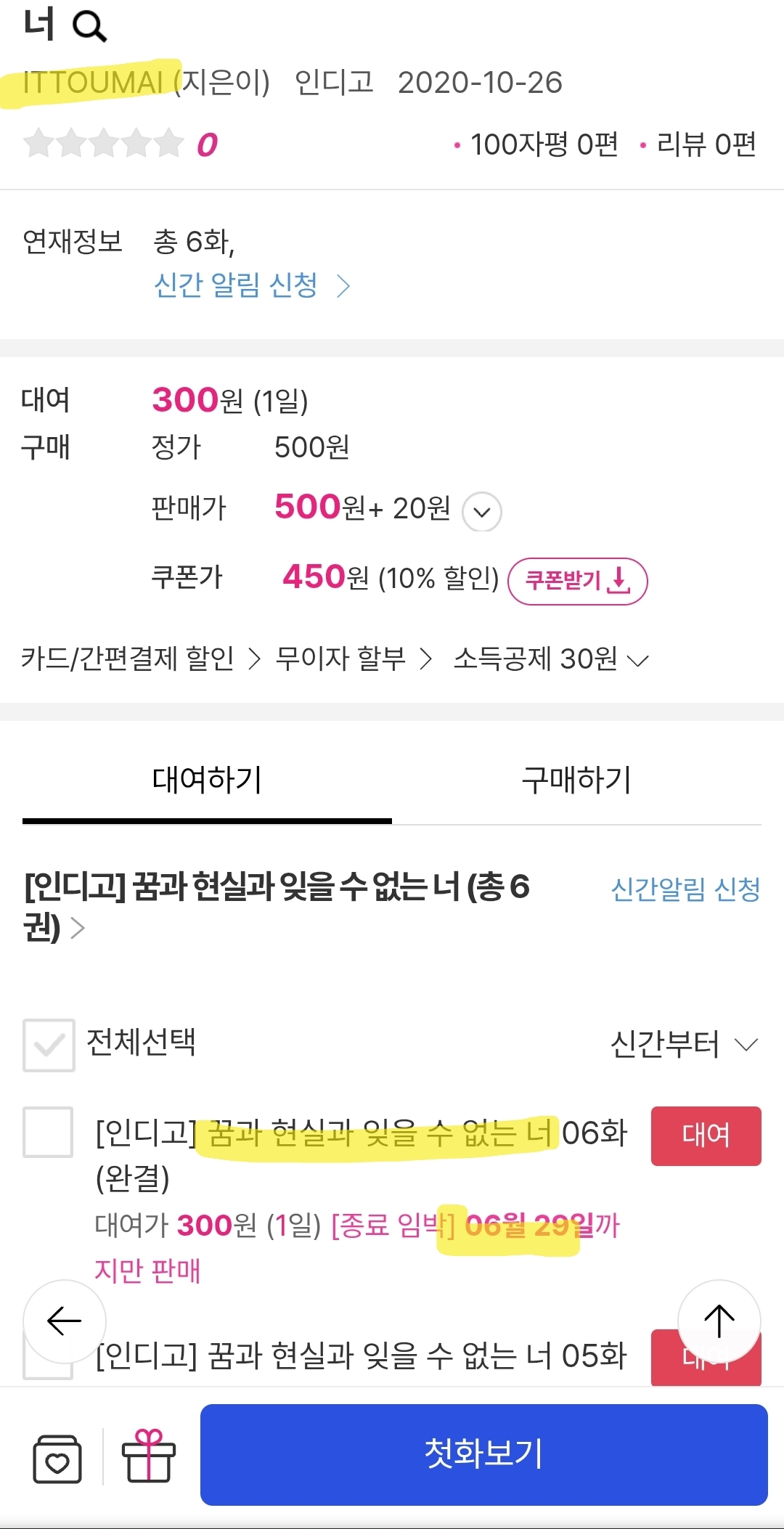The image size is (784, 1529).
Task: Switch to the 구매하기 tab
Action: click(x=576, y=780)
